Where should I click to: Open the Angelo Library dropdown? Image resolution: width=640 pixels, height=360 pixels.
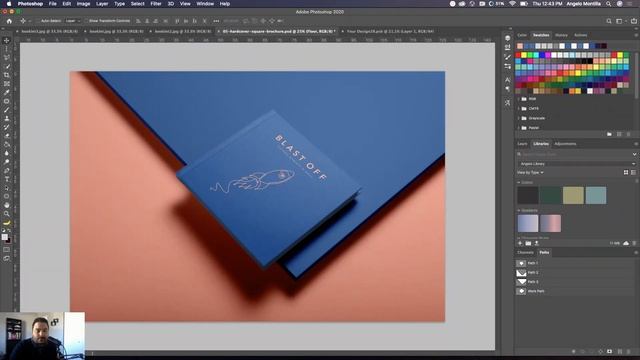tap(577, 164)
